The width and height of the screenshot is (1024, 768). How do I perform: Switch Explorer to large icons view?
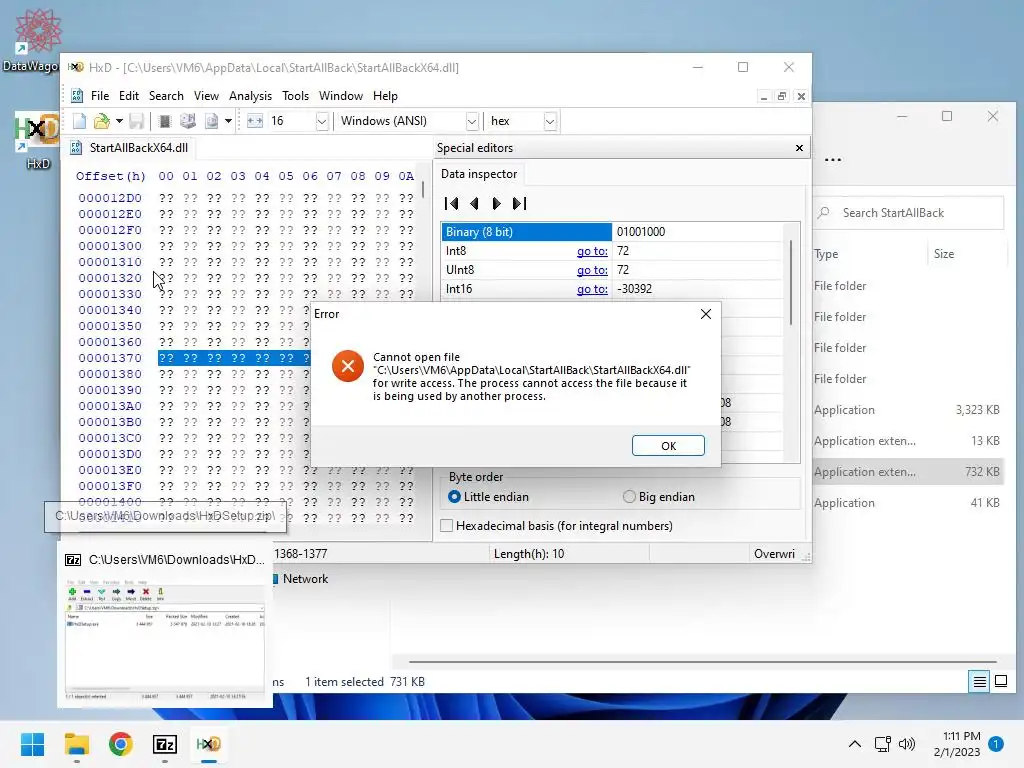[x=1000, y=682]
